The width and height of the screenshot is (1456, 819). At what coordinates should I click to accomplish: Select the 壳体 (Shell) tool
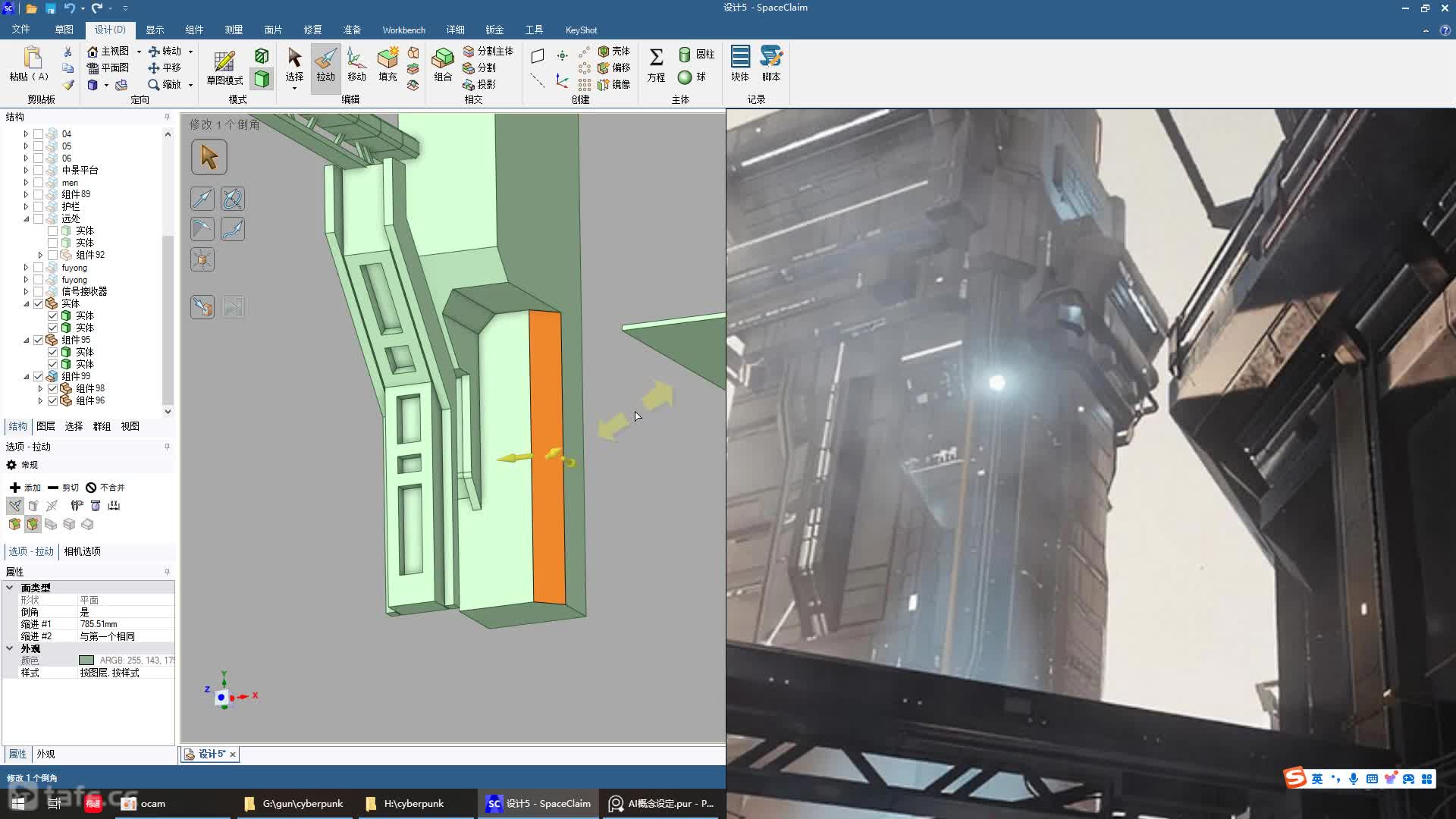(x=614, y=51)
